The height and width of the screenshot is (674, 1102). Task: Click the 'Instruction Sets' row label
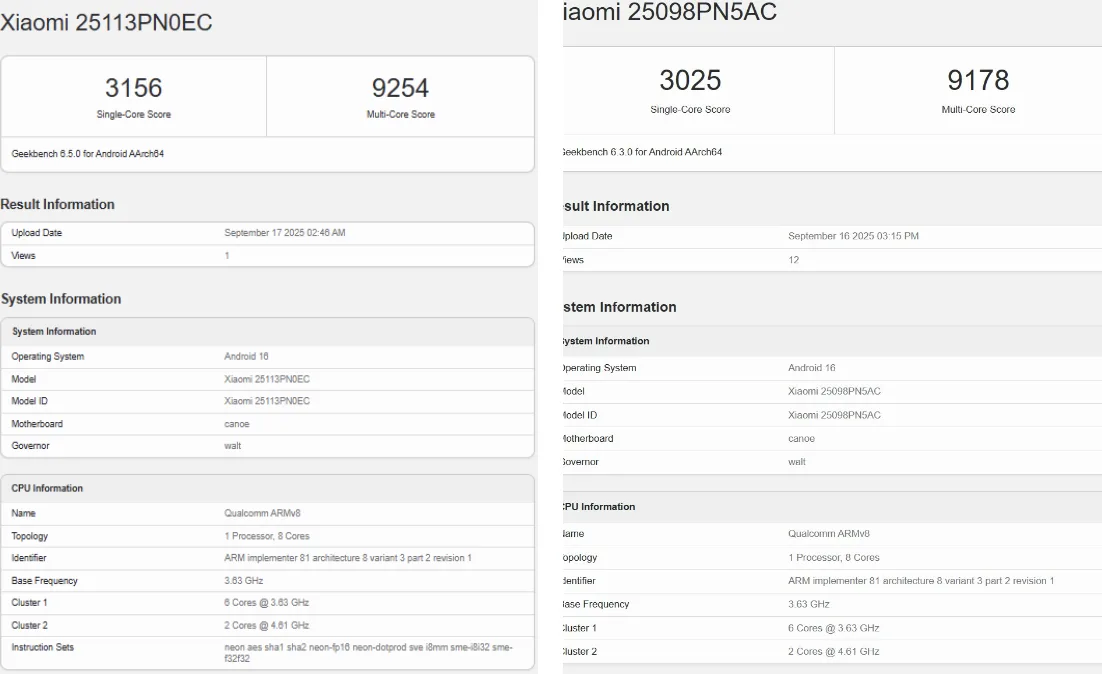(42, 647)
